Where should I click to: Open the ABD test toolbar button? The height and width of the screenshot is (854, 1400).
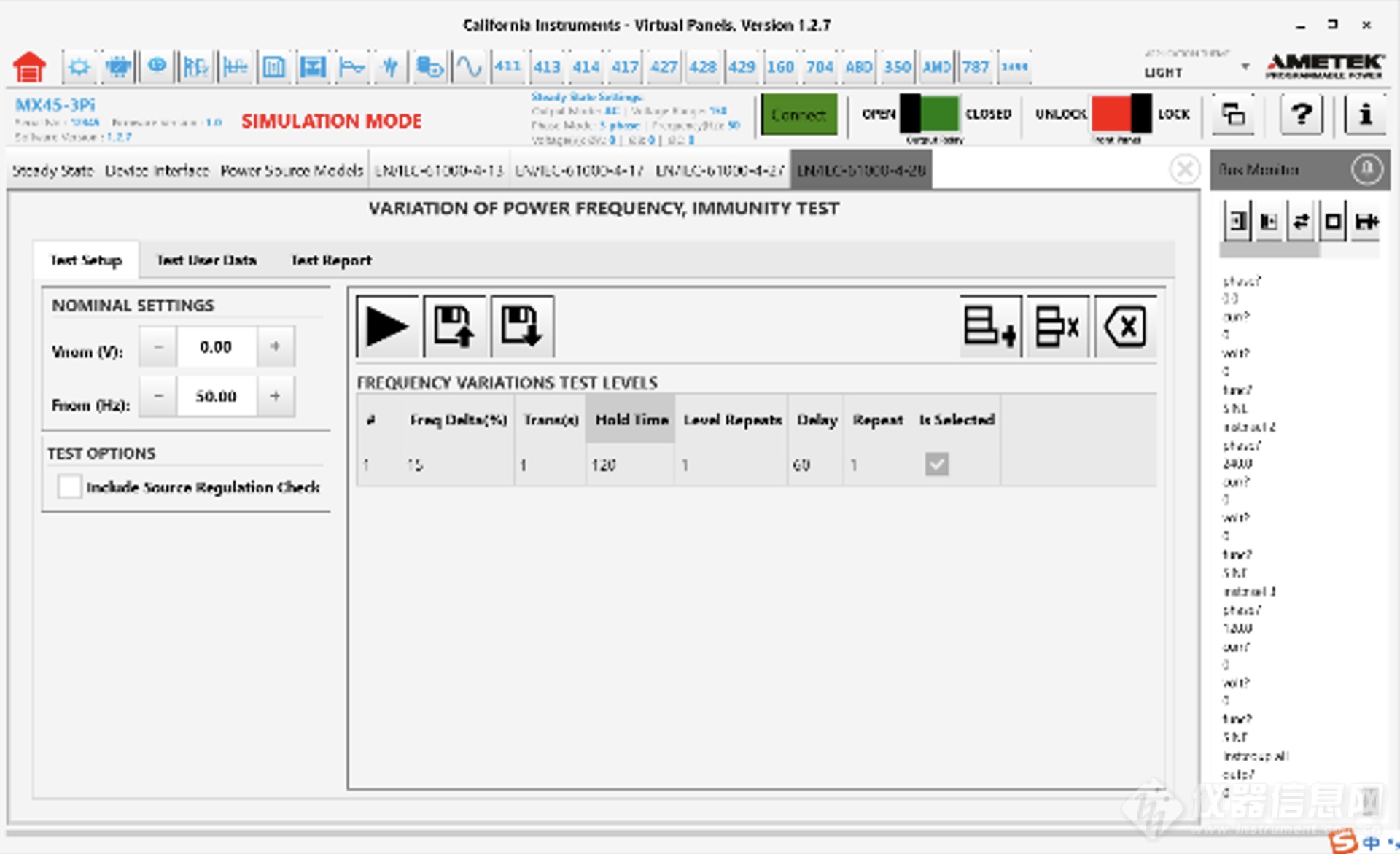[858, 67]
